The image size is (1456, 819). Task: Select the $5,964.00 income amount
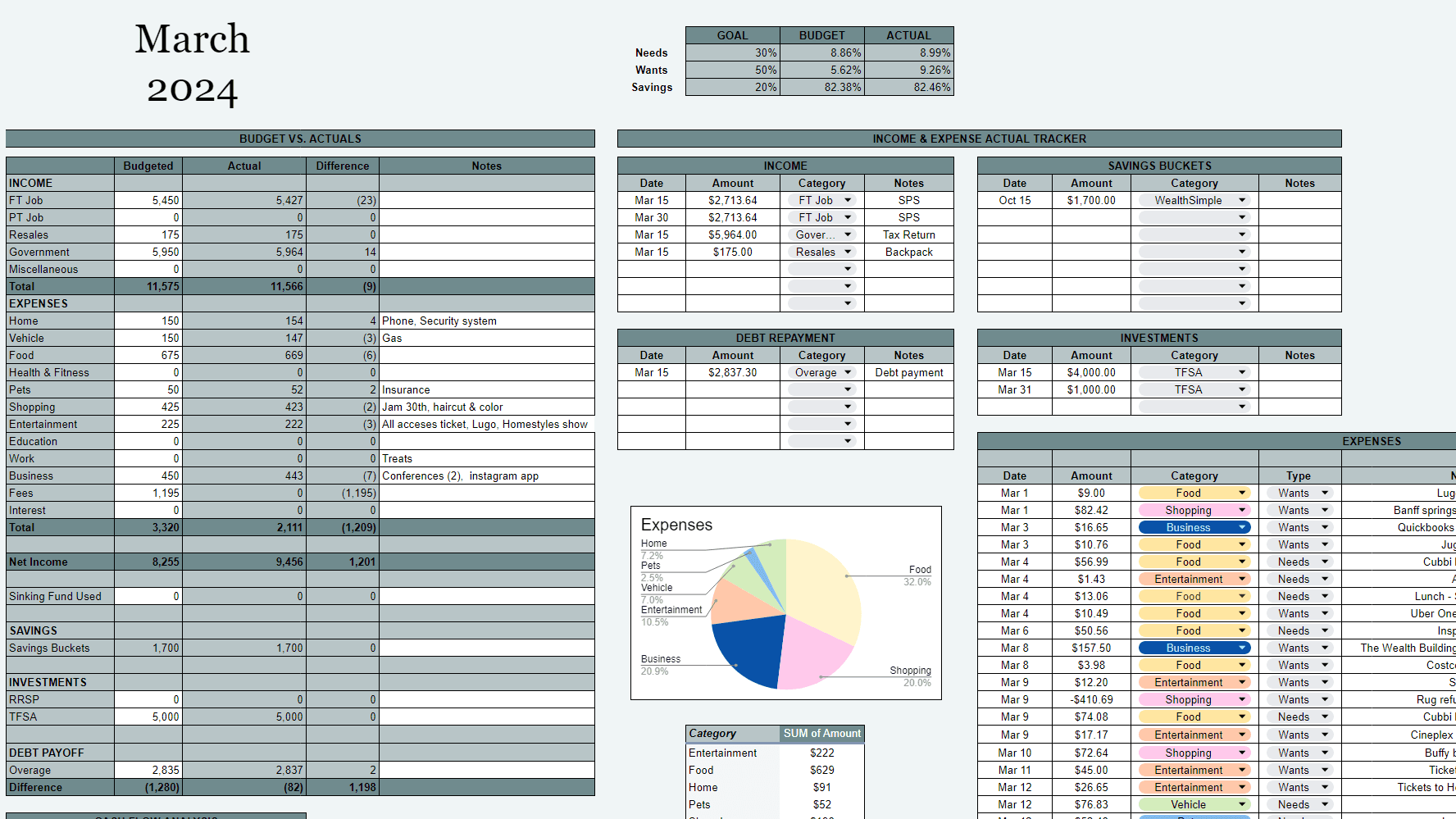[733, 234]
